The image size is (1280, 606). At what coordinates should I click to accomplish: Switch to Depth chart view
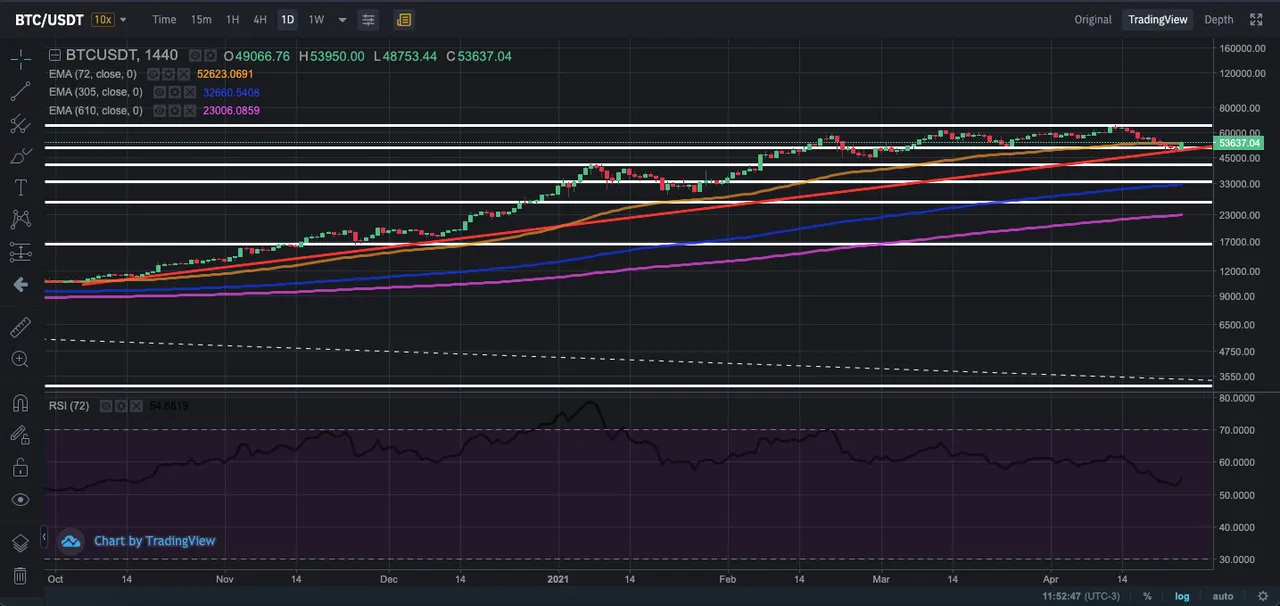(1219, 20)
